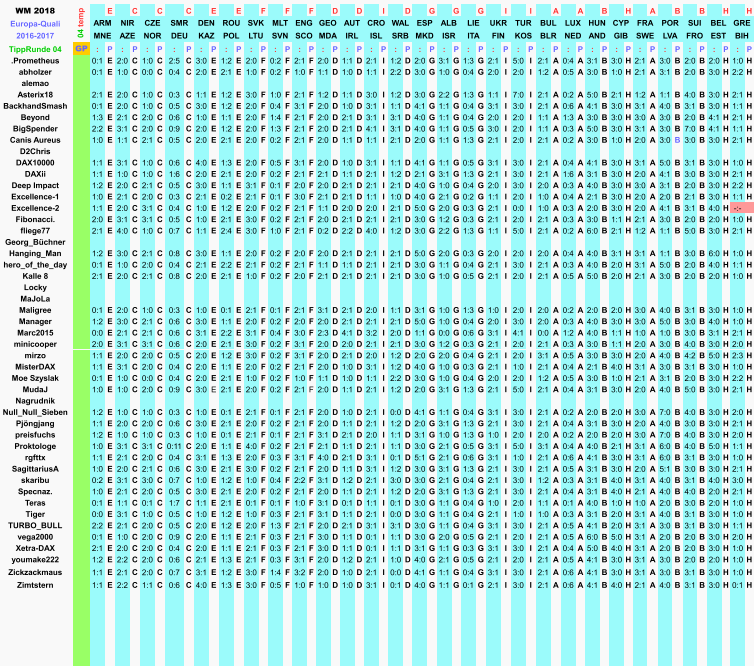Select player Georg_Büchner

click(x=36, y=241)
